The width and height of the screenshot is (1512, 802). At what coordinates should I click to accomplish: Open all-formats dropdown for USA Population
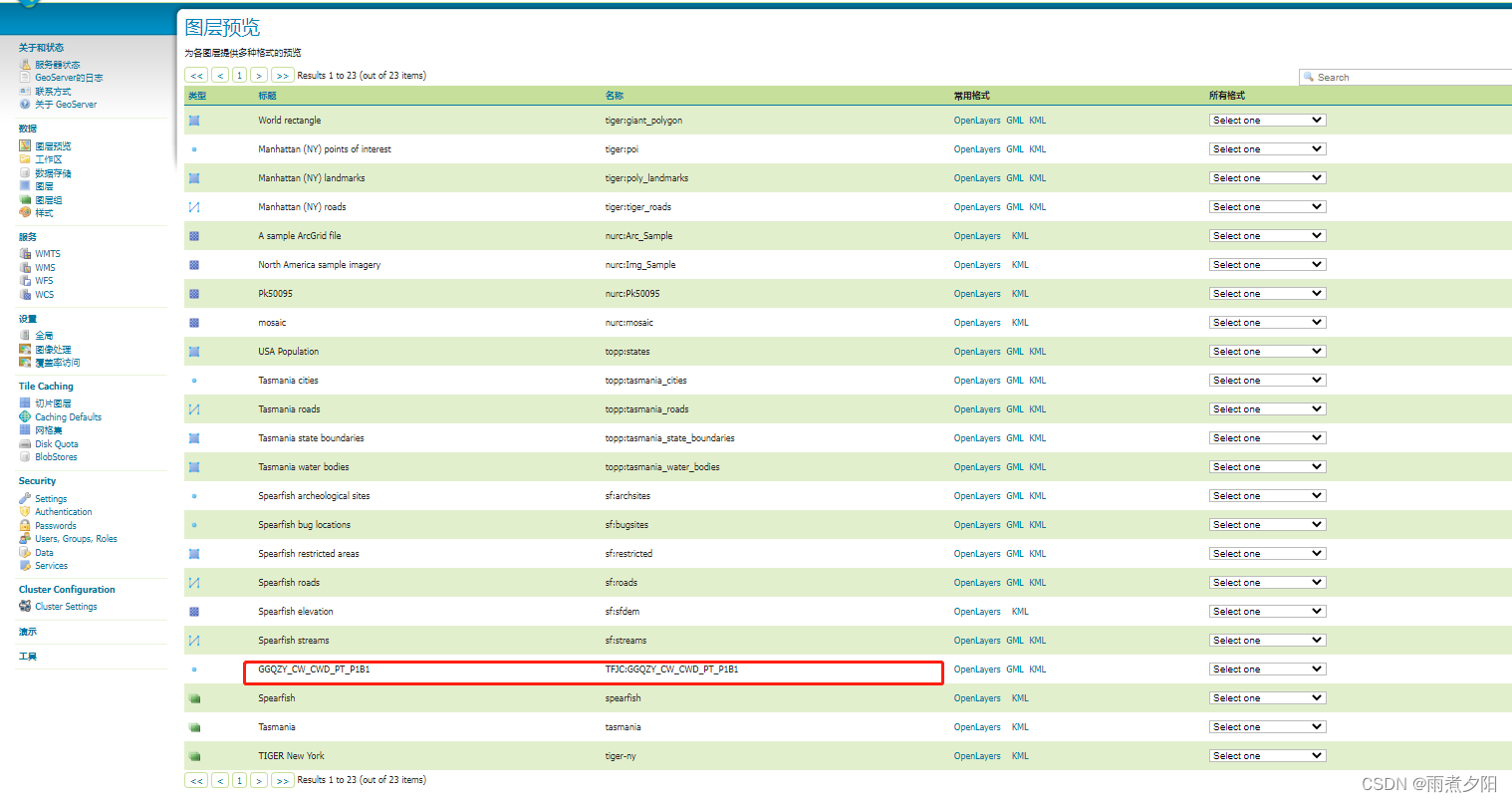click(1267, 352)
